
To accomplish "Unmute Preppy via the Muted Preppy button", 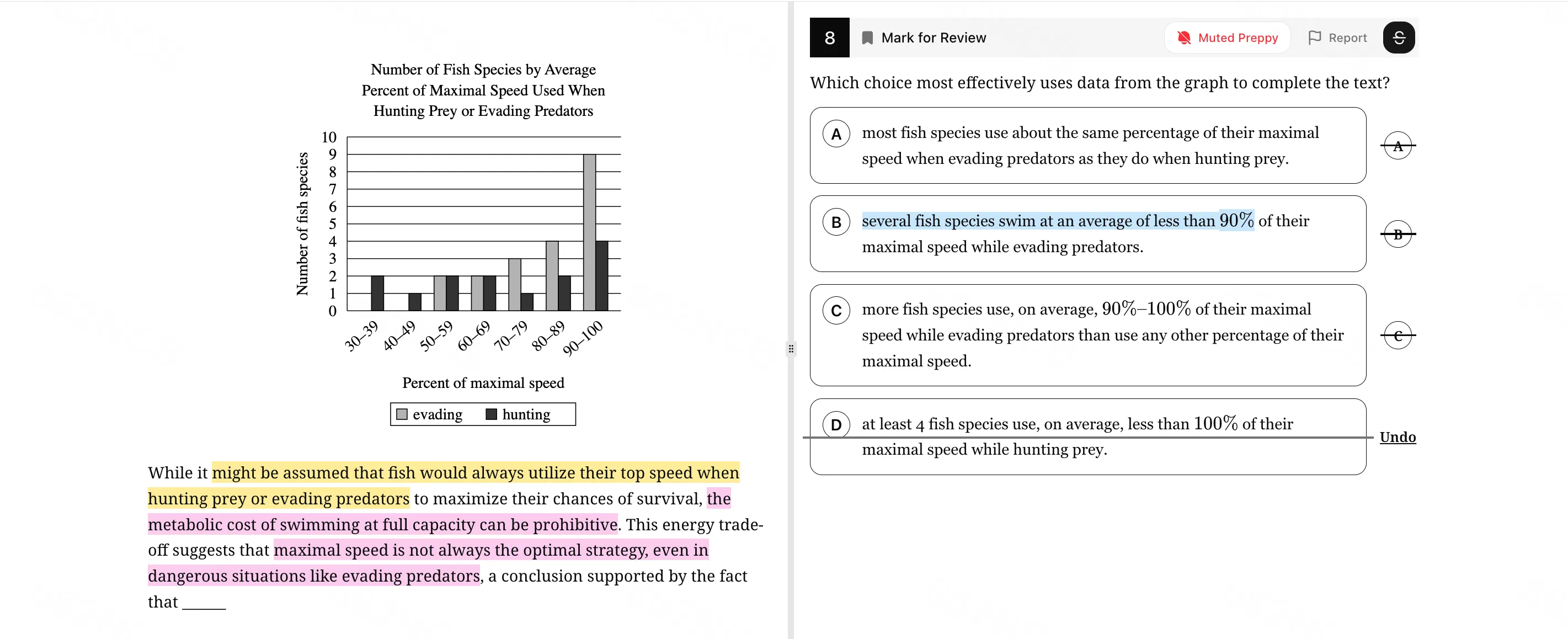I will click(x=1227, y=37).
